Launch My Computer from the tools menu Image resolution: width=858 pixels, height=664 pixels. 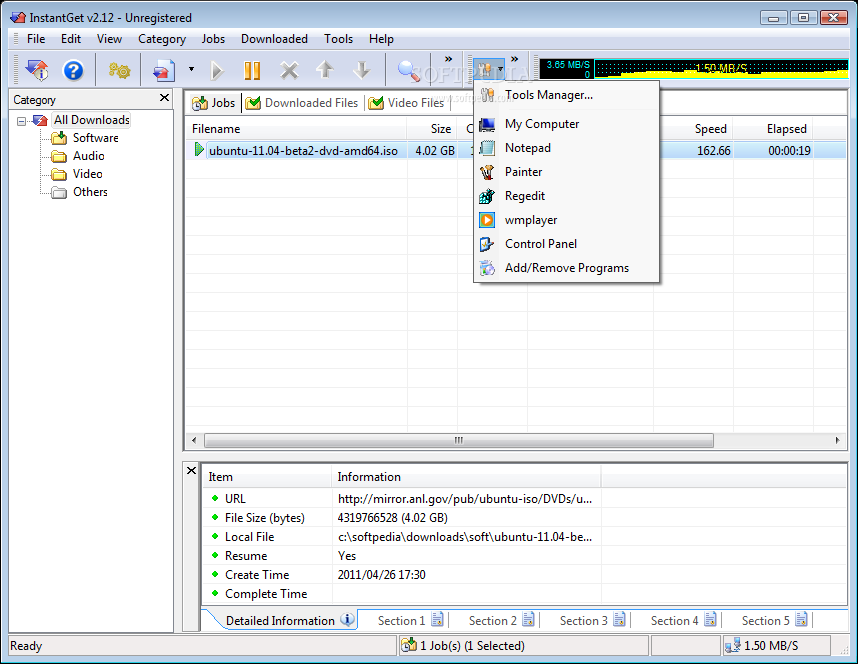pyautogui.click(x=566, y=124)
